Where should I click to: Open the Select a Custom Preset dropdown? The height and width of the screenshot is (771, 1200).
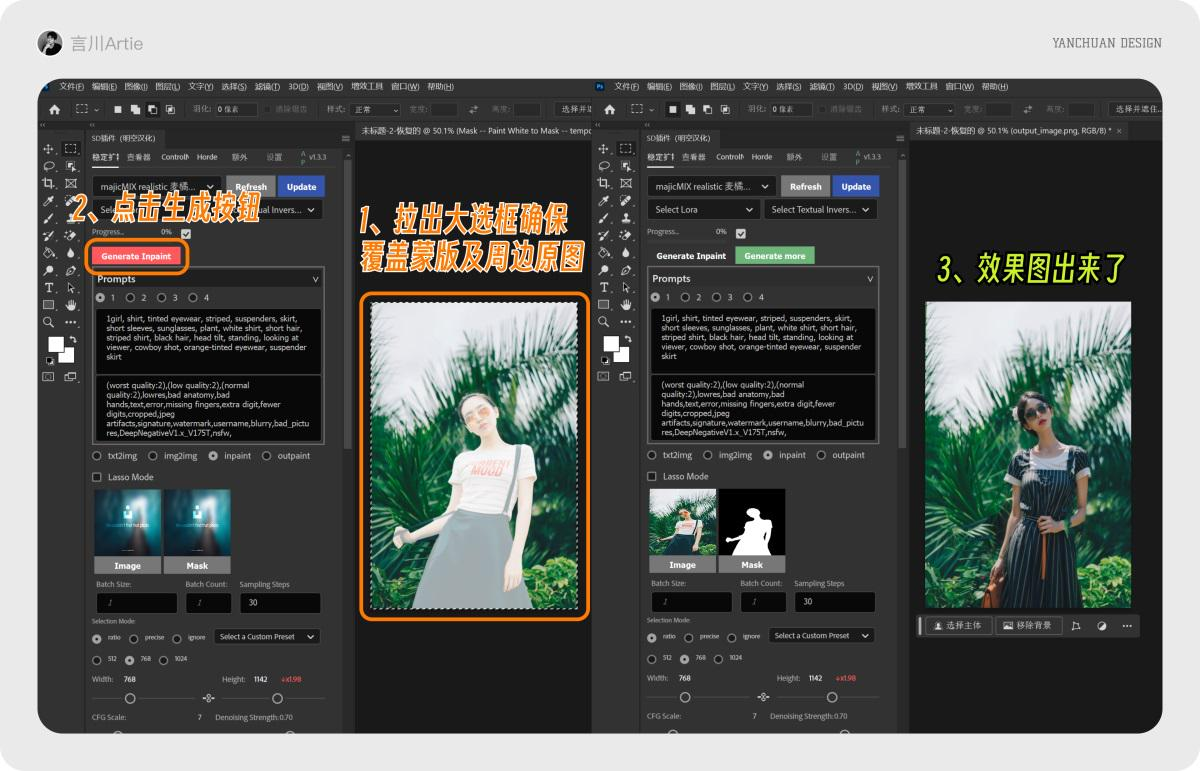[266, 637]
